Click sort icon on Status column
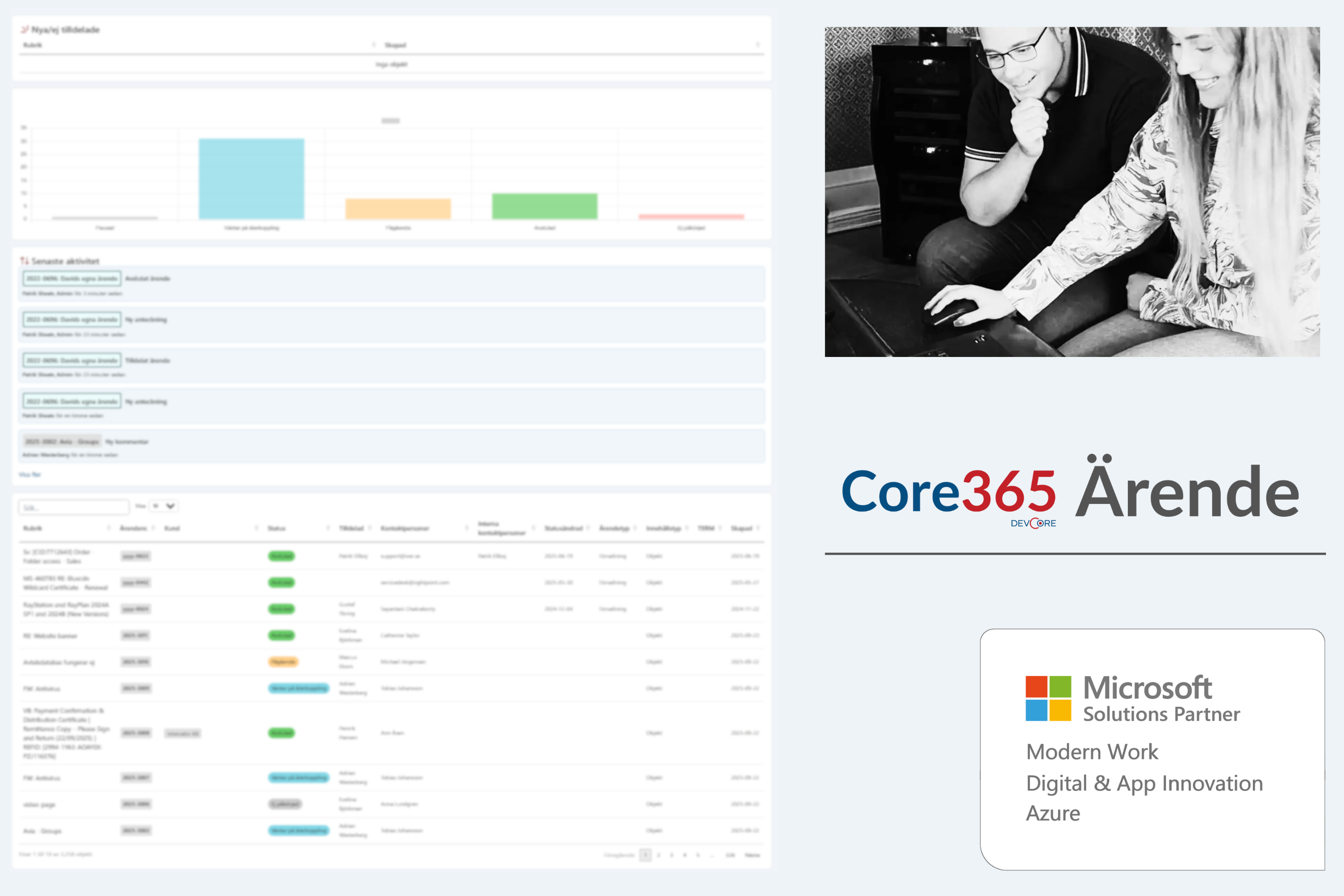The height and width of the screenshot is (896, 1344). (x=328, y=528)
